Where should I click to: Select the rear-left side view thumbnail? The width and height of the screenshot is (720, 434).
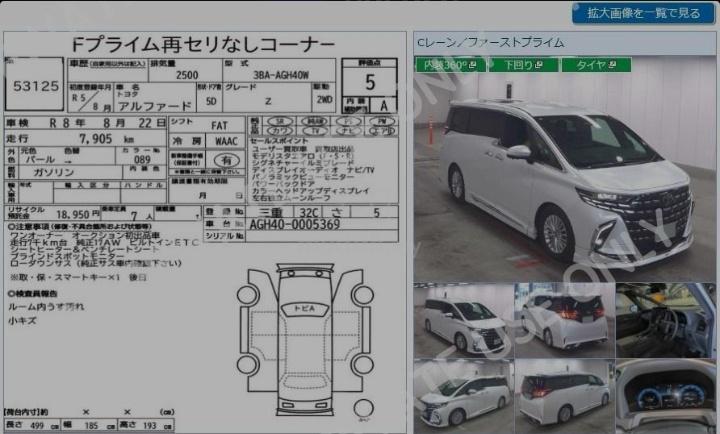564,397
